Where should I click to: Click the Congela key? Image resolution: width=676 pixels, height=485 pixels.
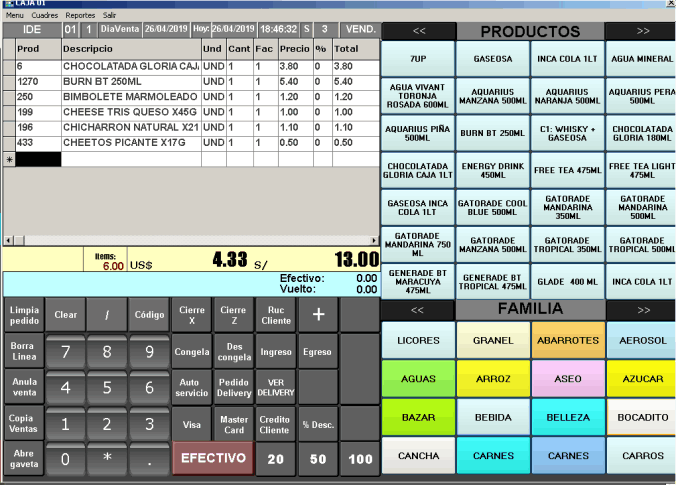pyautogui.click(x=192, y=352)
